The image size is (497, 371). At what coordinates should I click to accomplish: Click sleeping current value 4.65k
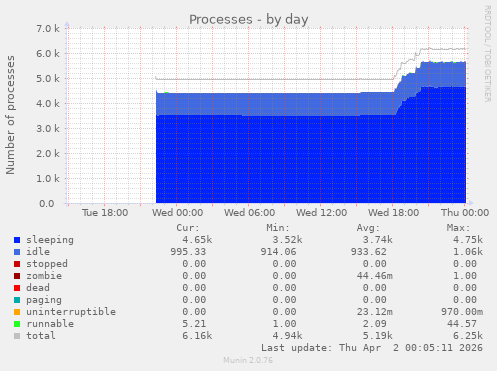pyautogui.click(x=197, y=240)
